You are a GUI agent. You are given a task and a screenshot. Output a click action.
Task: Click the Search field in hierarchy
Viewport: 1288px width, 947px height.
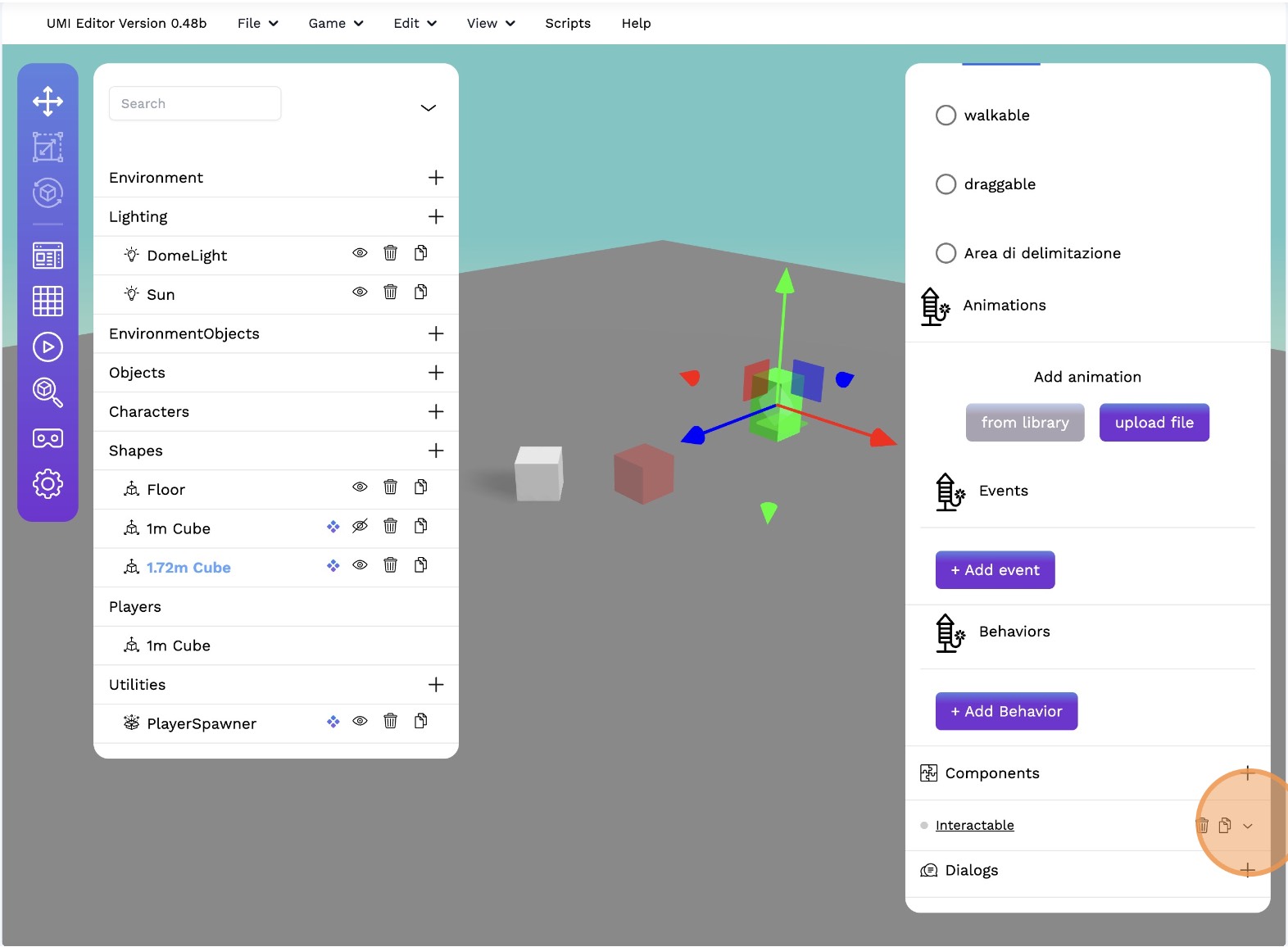(x=195, y=104)
